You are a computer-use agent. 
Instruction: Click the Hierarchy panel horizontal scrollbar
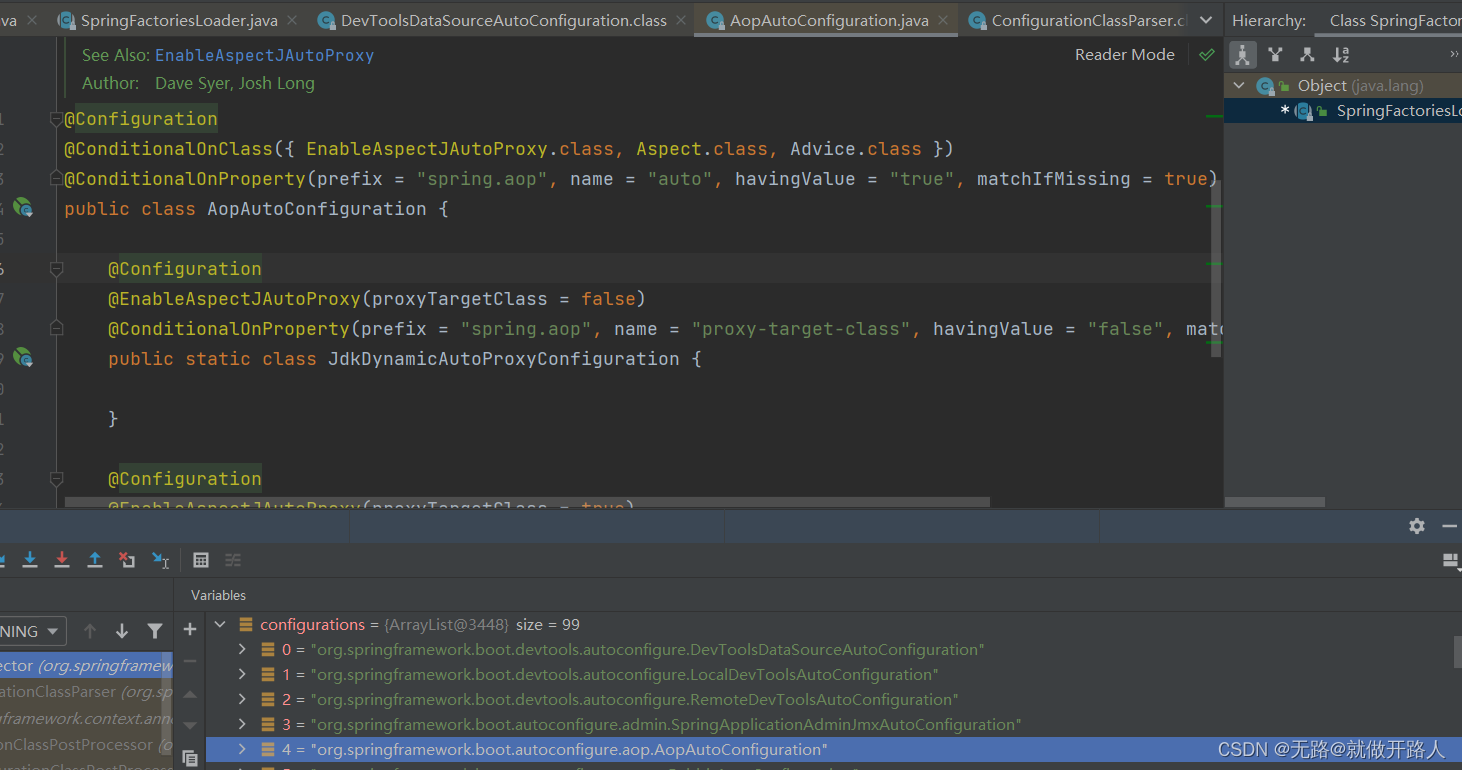pos(1275,502)
